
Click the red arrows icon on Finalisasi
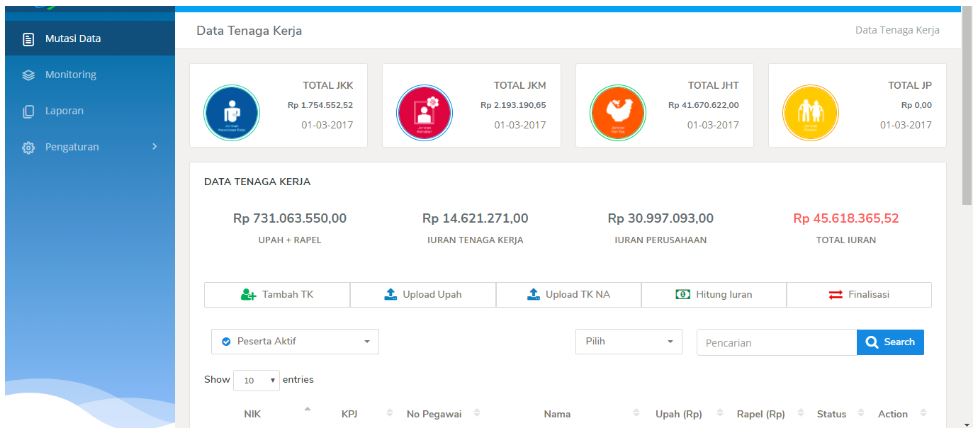click(836, 295)
